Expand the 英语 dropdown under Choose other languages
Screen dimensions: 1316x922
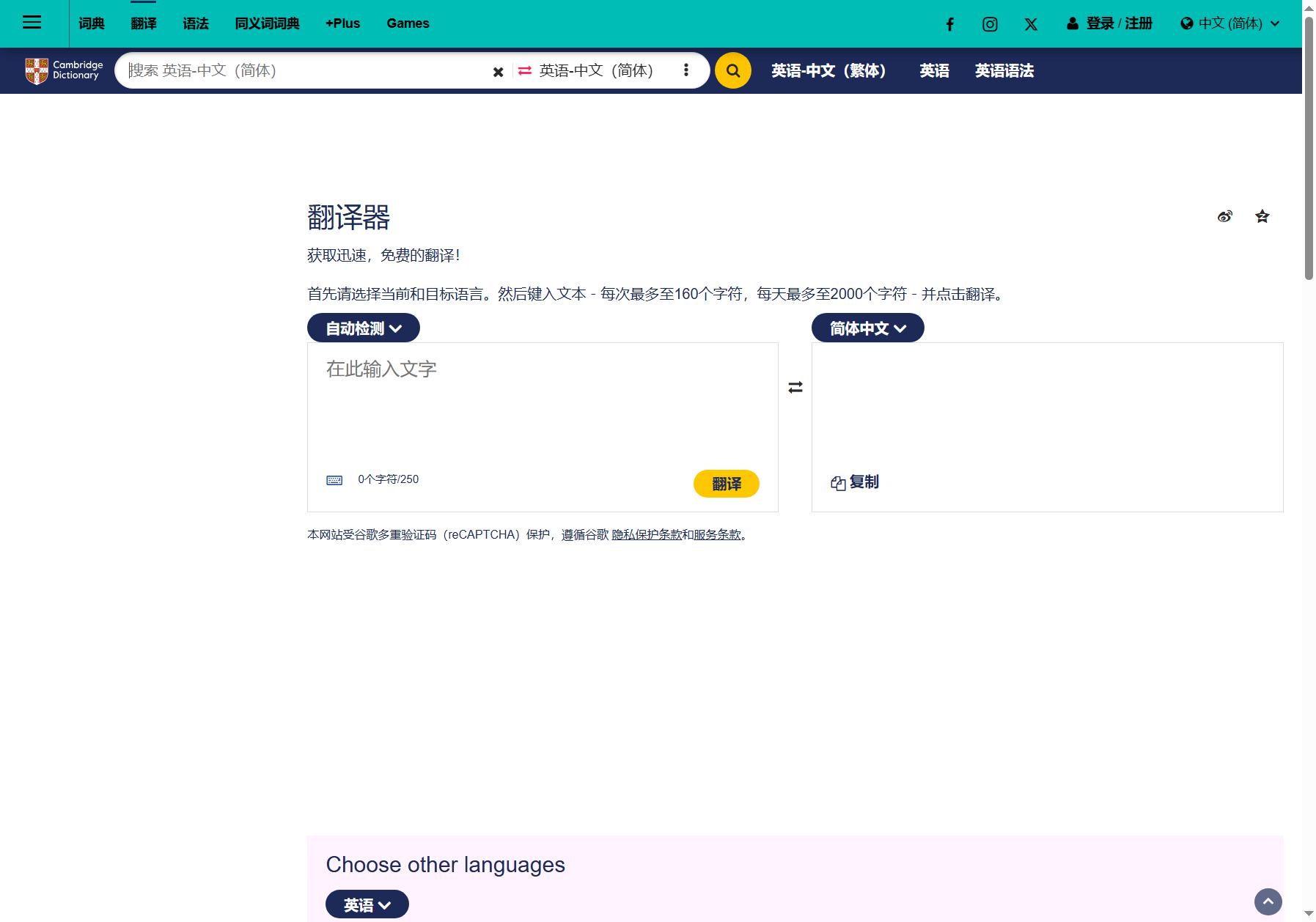(367, 904)
